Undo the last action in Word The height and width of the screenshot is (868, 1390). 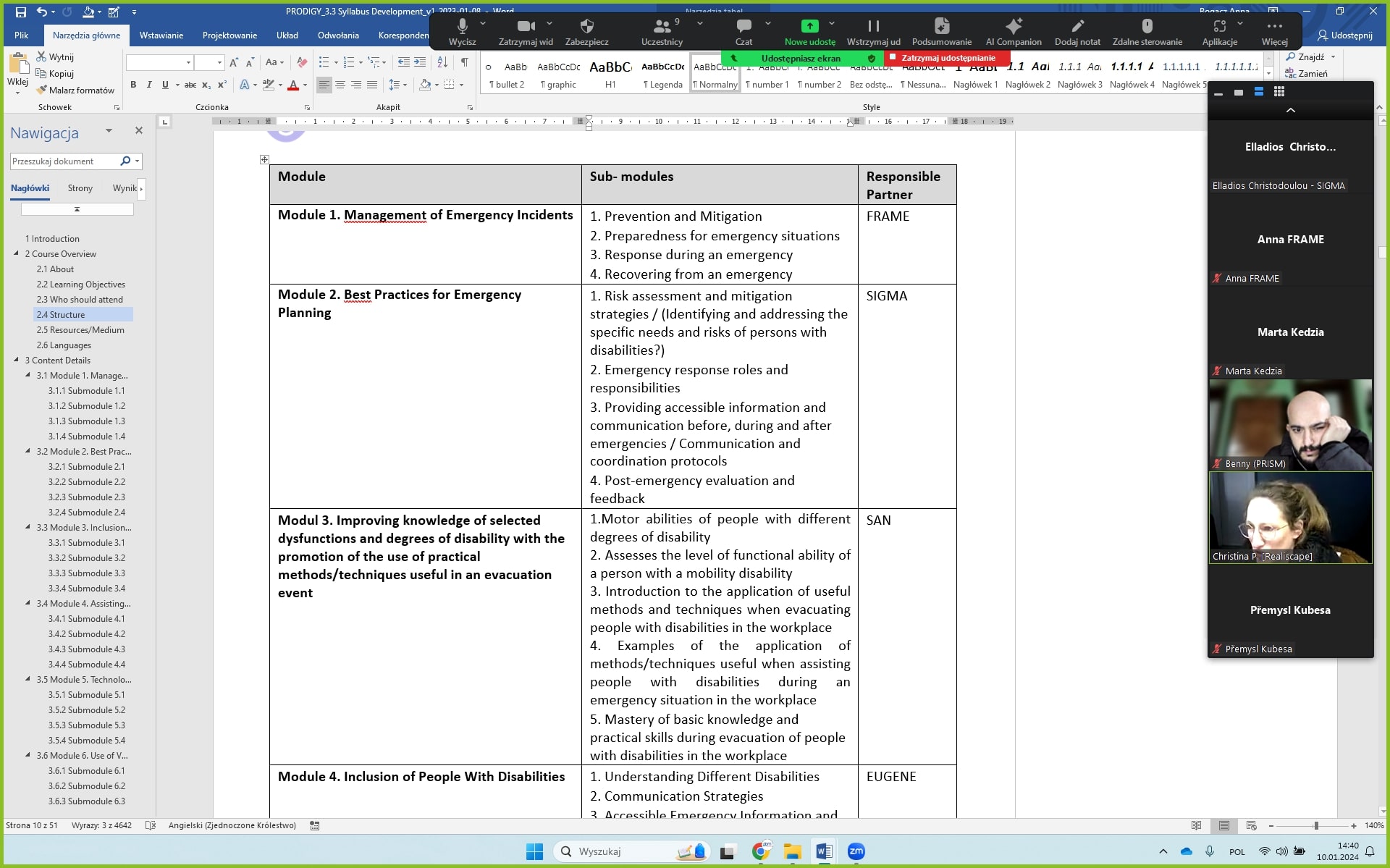click(x=43, y=12)
